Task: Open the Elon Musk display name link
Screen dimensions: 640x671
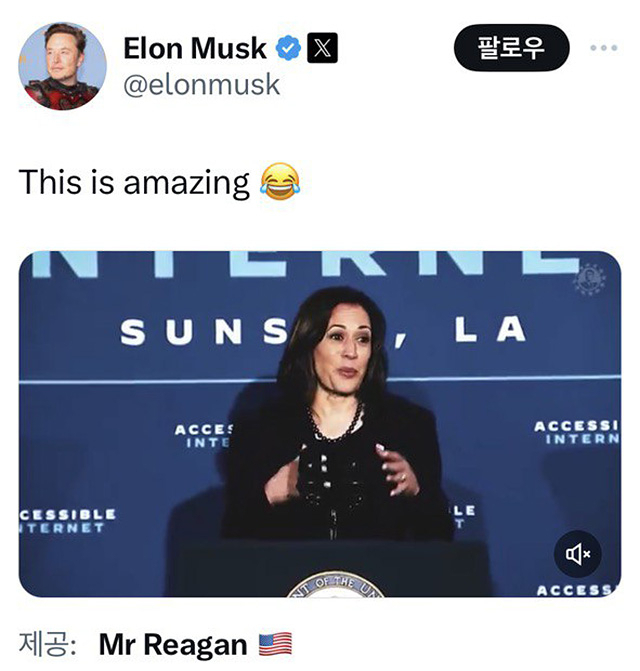Action: [195, 48]
